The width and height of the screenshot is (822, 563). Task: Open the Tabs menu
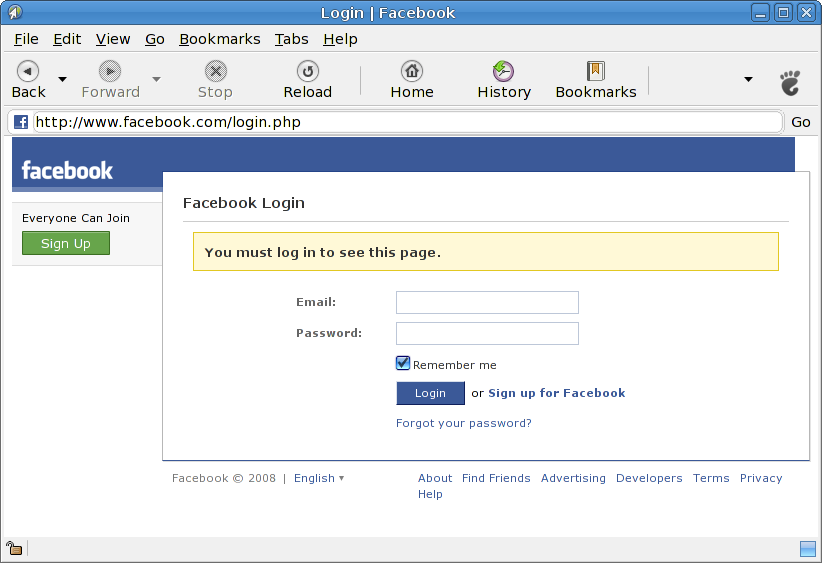(291, 39)
